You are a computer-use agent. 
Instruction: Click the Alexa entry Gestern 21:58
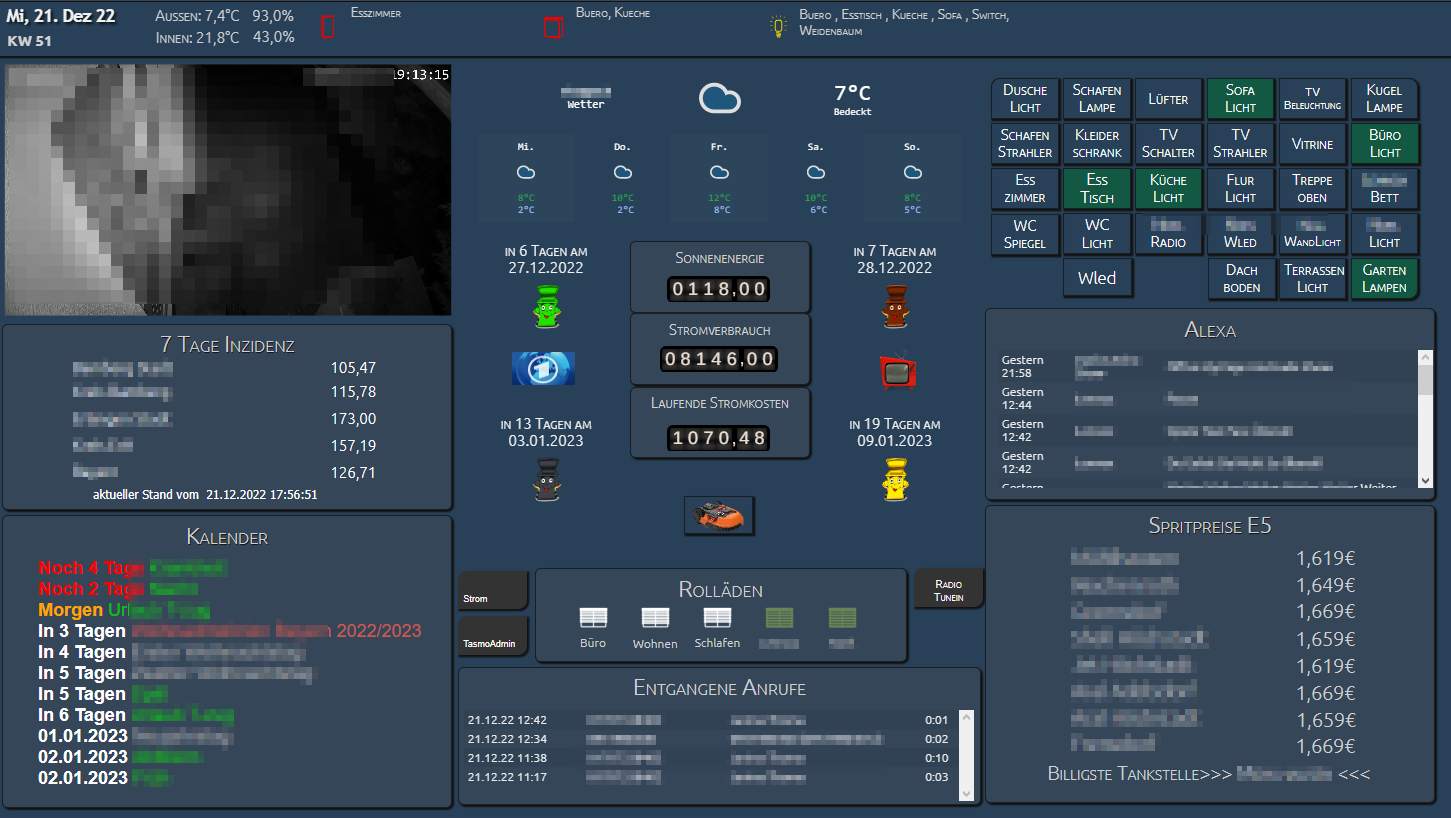point(1209,366)
